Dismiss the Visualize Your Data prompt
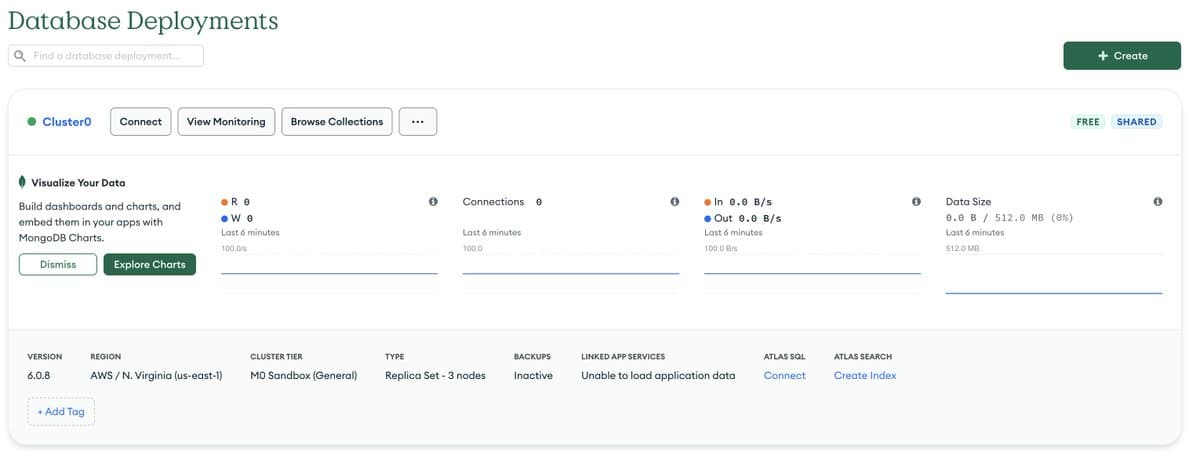 pyautogui.click(x=58, y=265)
